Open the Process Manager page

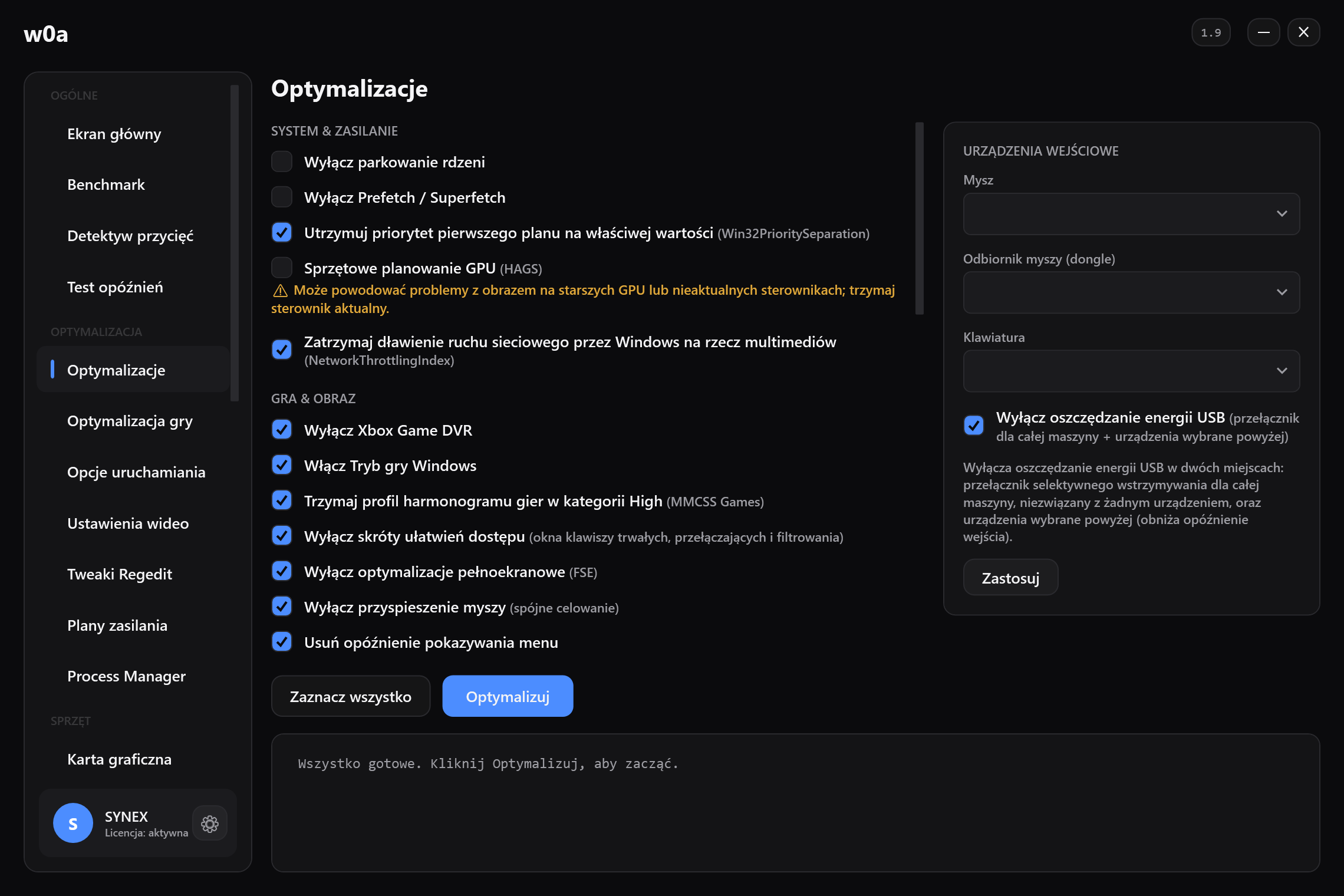tap(133, 676)
